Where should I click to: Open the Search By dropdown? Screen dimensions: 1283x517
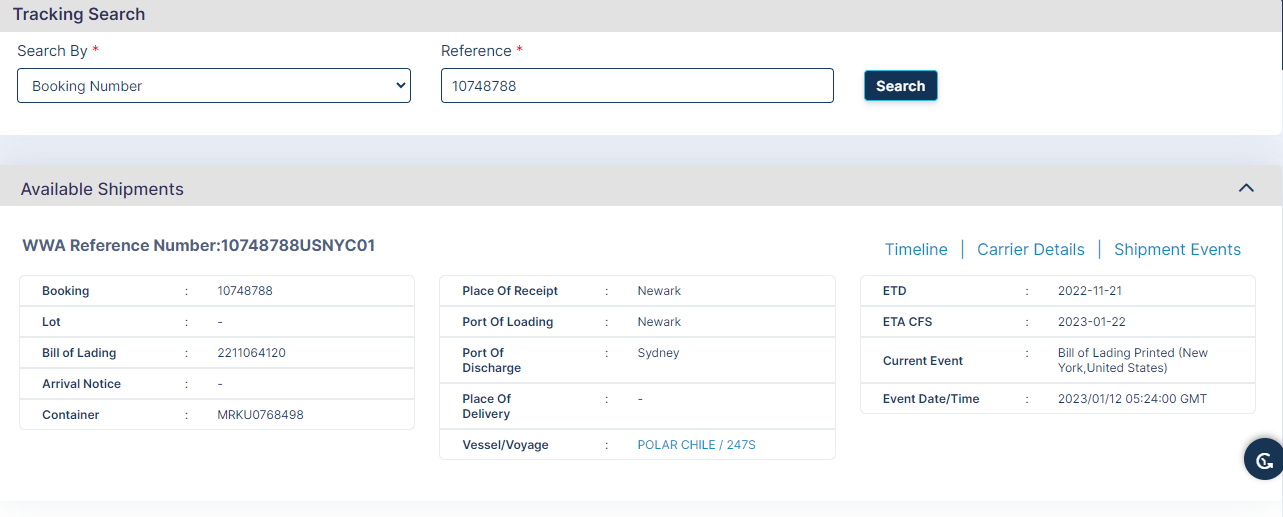pos(214,86)
